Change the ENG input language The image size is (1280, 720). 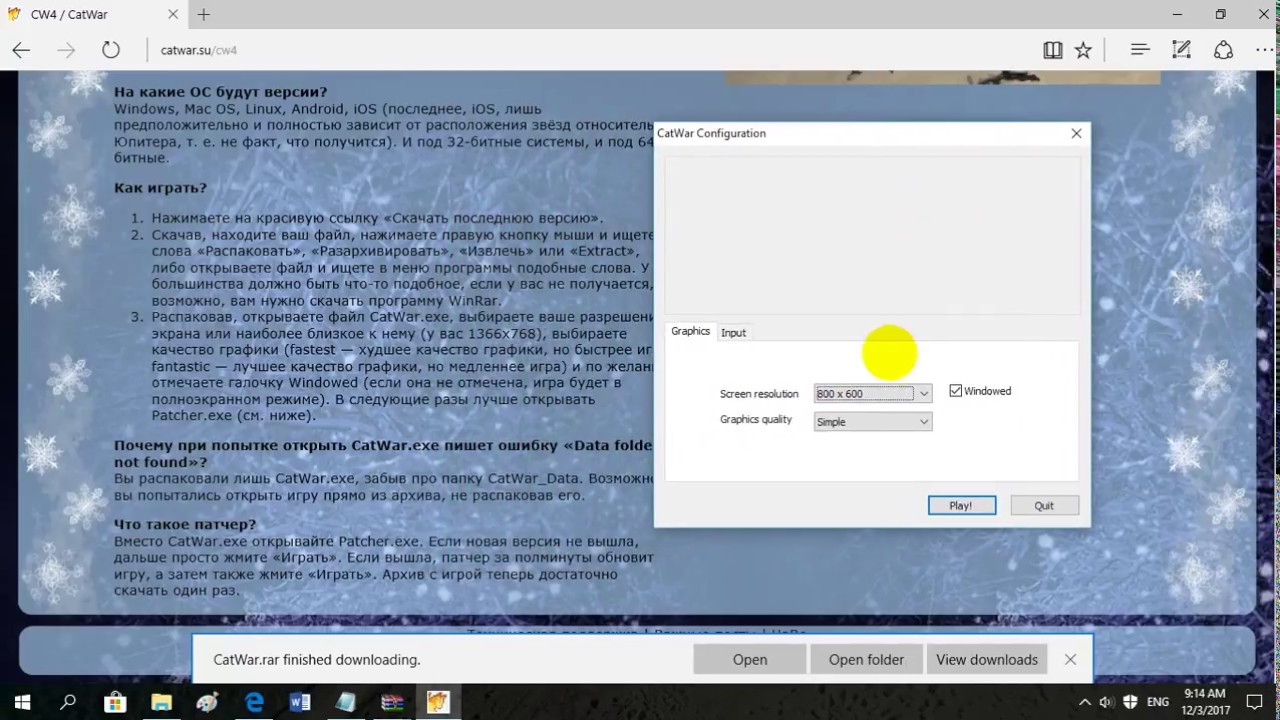1158,702
